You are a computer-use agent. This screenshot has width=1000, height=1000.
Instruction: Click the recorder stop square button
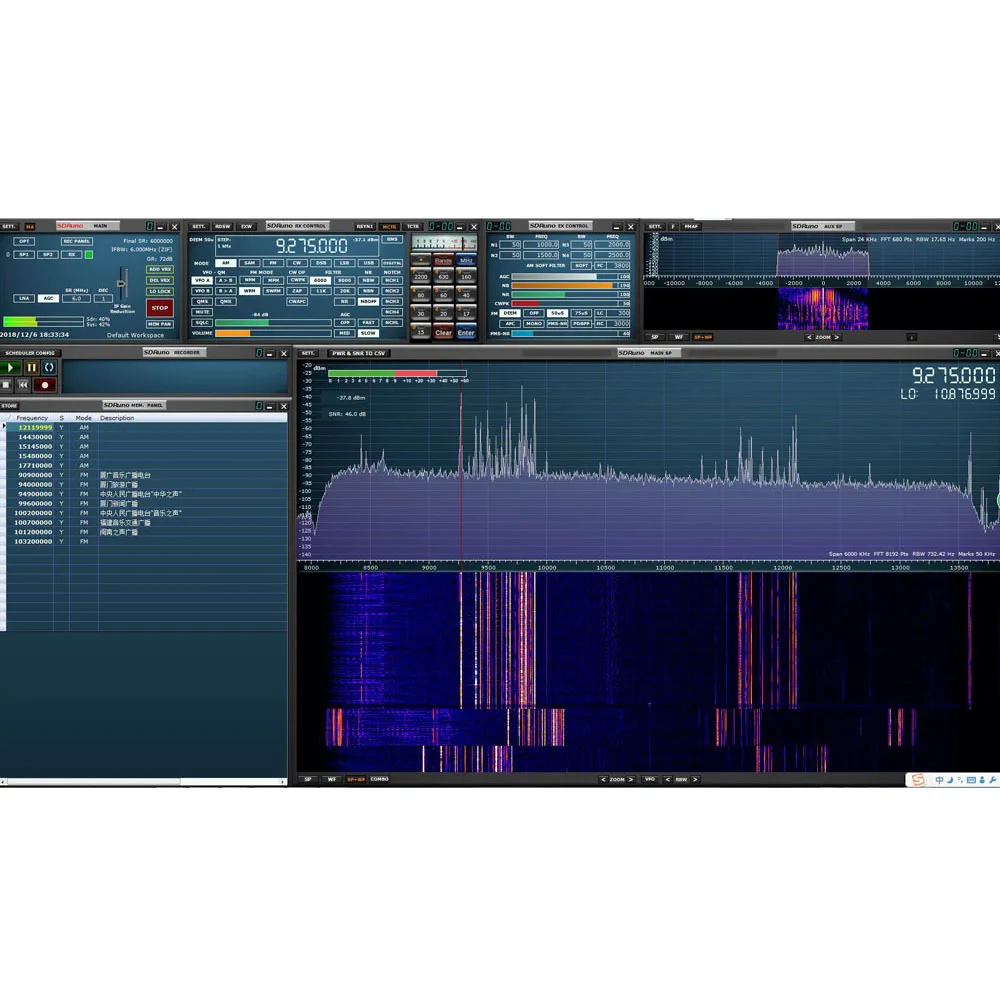pyautogui.click(x=6, y=385)
